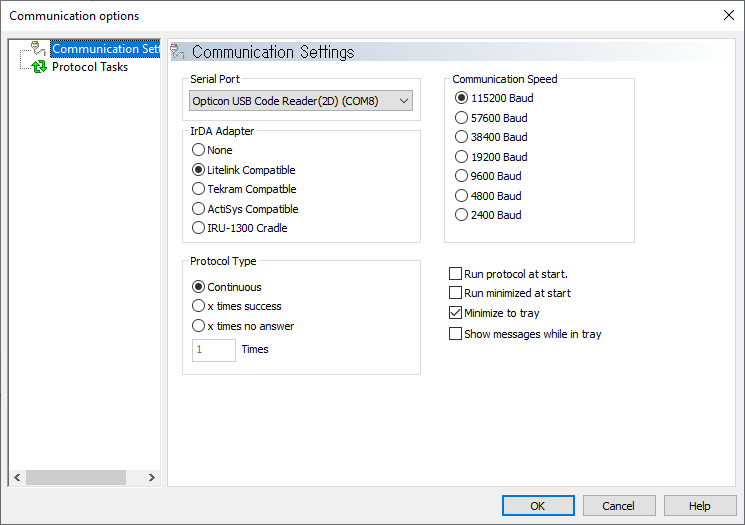745x525 pixels.
Task: Check Run minimized at start
Action: (455, 293)
